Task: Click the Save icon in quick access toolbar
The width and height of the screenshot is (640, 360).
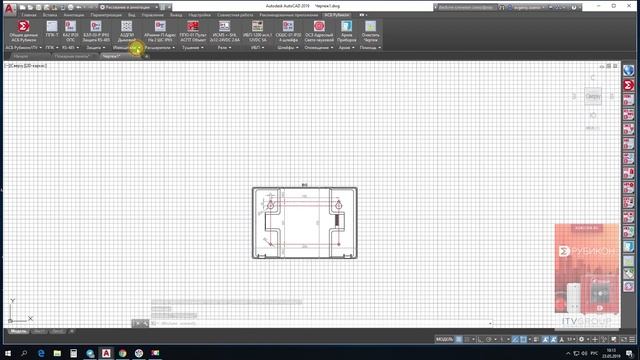Action: pyautogui.click(x=38, y=7)
